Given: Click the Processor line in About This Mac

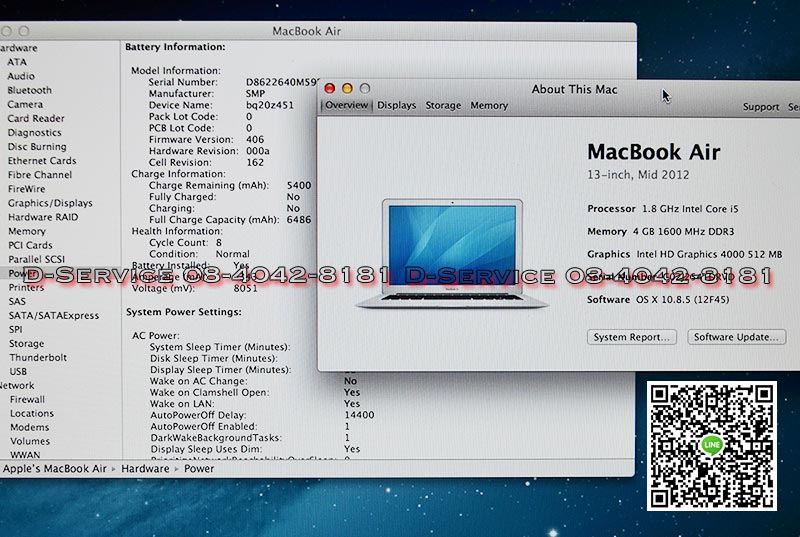Looking at the screenshot, I should coord(663,209).
